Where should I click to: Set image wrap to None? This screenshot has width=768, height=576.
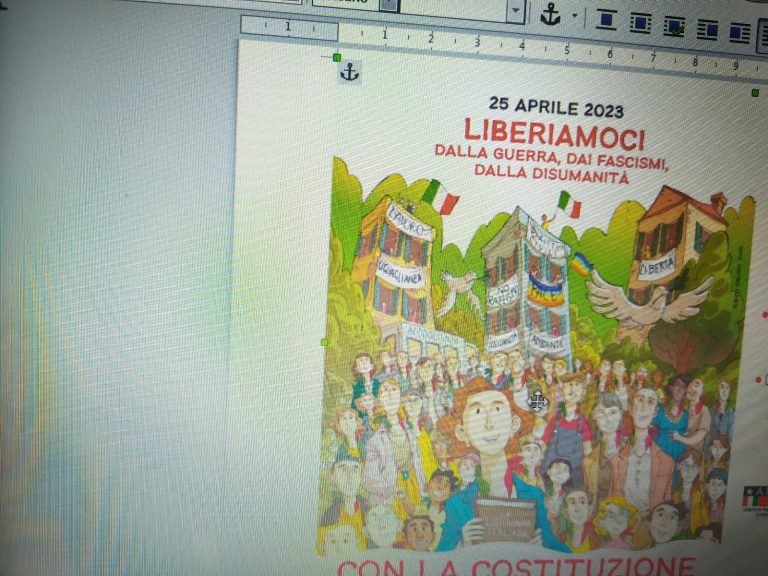coord(606,20)
